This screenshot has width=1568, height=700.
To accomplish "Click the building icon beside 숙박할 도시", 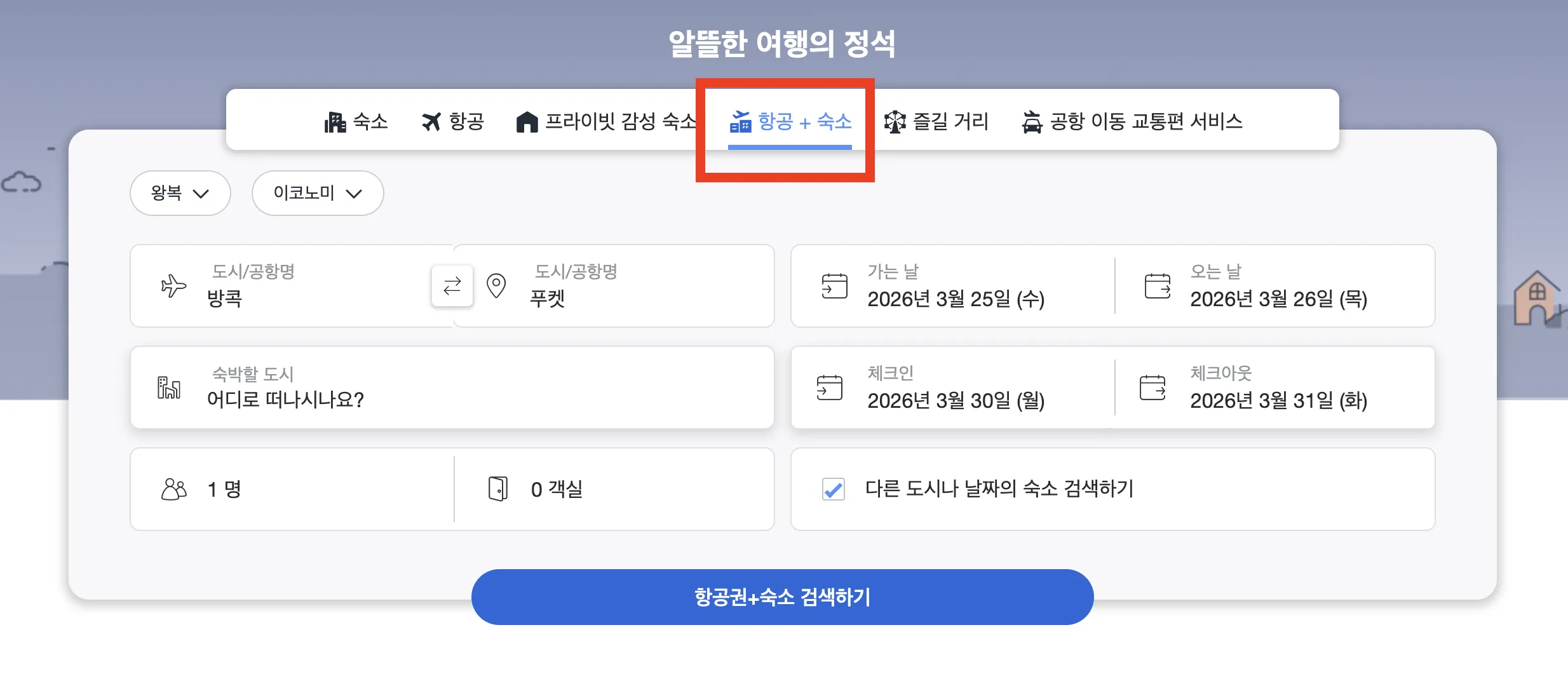I will tap(170, 387).
